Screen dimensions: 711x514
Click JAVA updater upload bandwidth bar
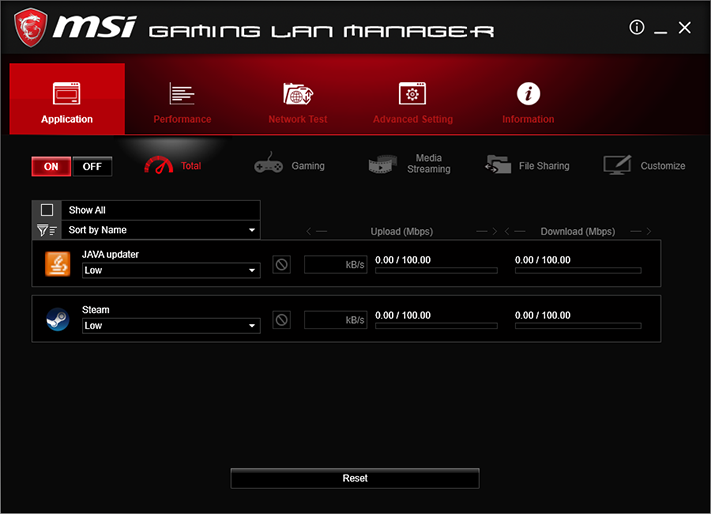point(436,271)
